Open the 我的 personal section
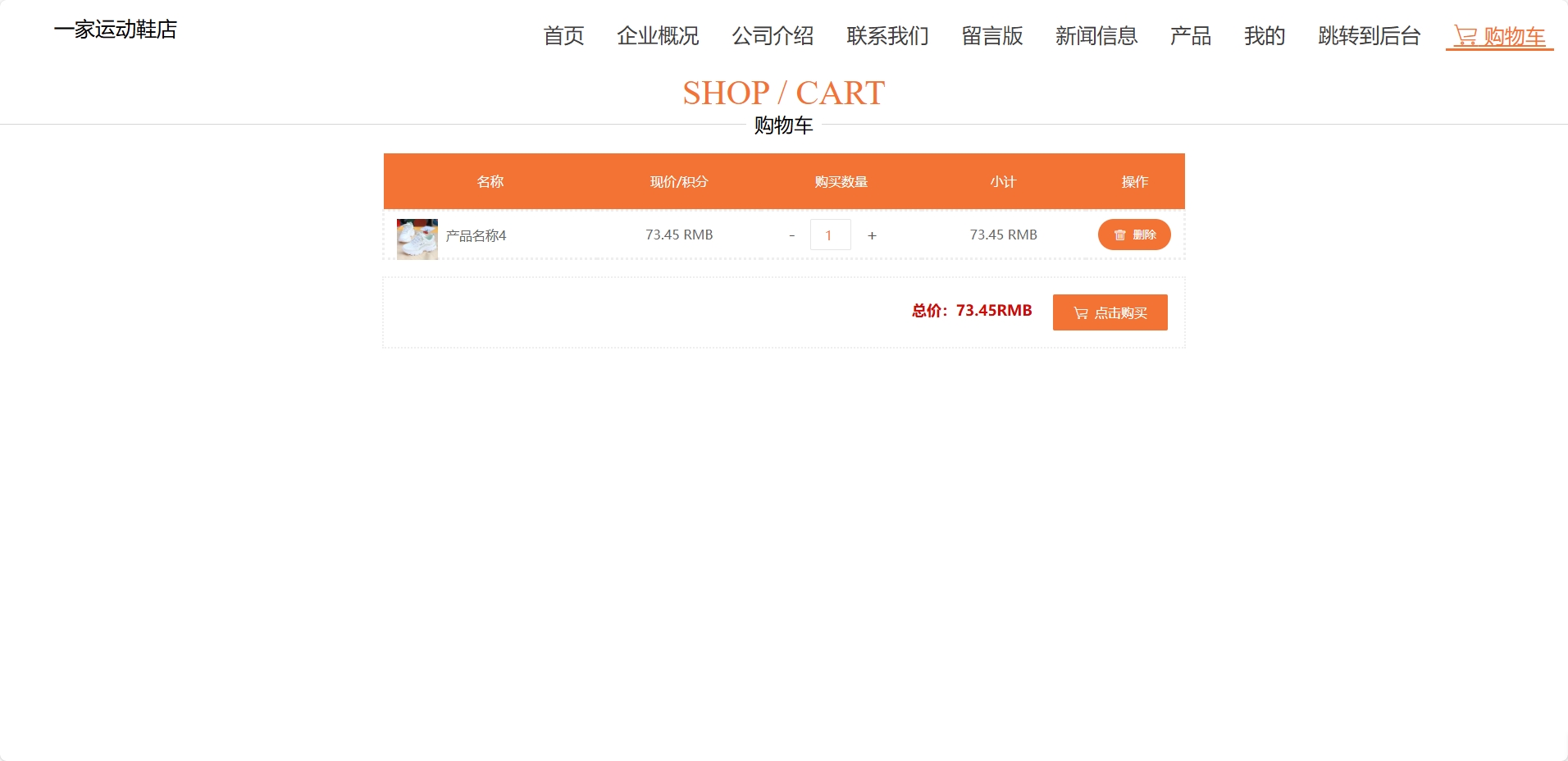Image resolution: width=1568 pixels, height=761 pixels. click(x=1264, y=36)
